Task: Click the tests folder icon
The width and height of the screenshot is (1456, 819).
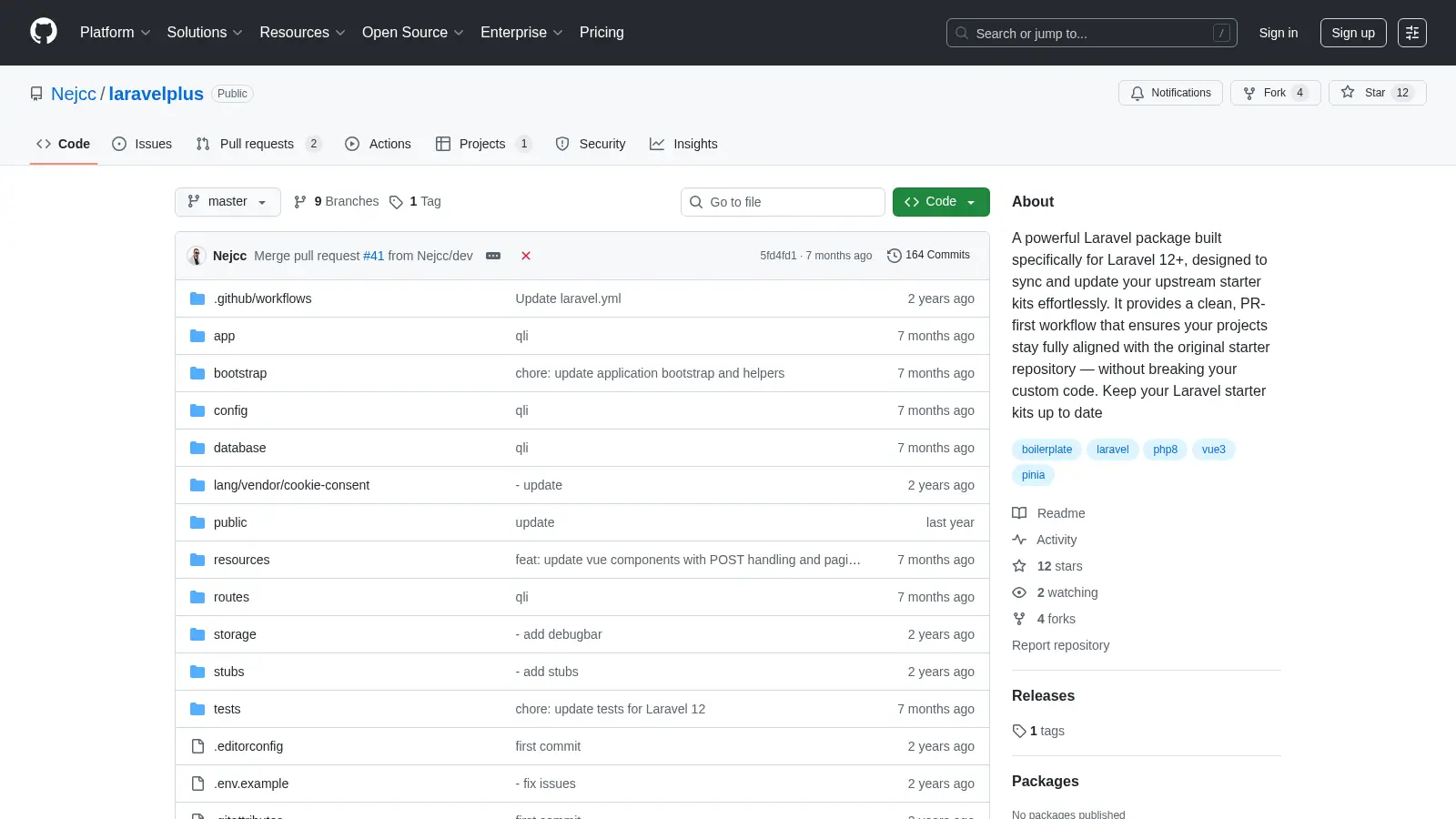Action: 197,709
